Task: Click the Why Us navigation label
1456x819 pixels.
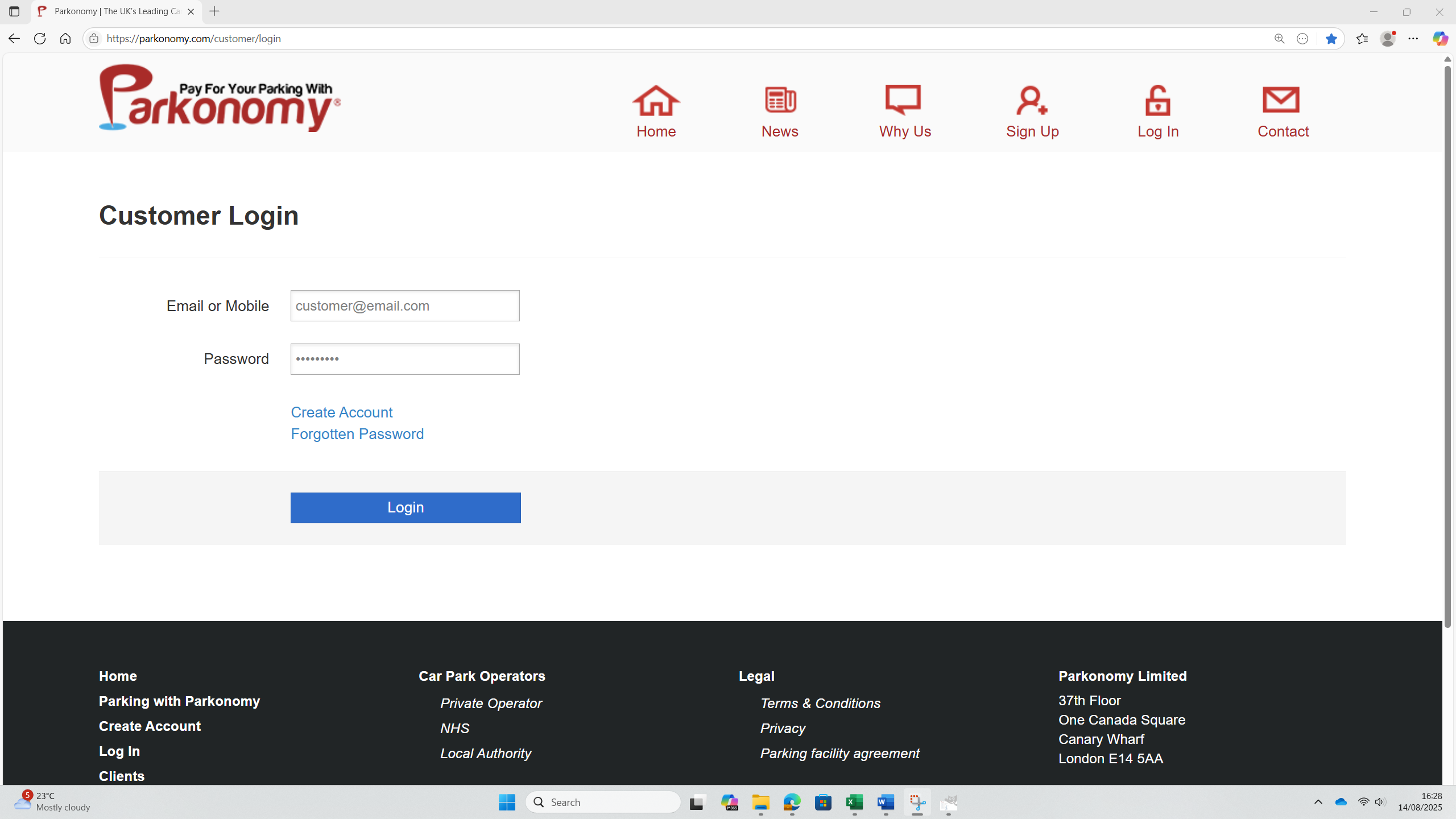Action: pyautogui.click(x=905, y=131)
